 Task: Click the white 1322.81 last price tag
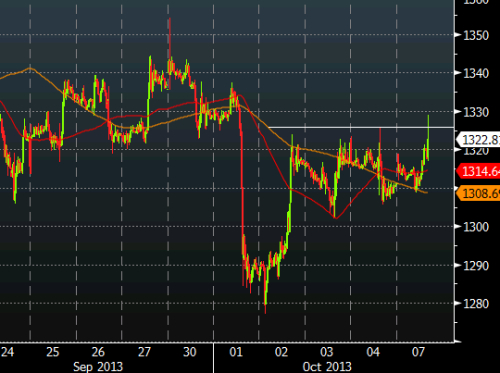pos(478,140)
